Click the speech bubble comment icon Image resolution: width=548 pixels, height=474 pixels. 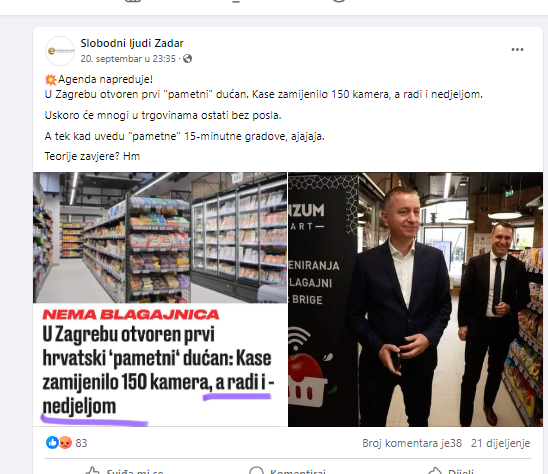point(256,471)
